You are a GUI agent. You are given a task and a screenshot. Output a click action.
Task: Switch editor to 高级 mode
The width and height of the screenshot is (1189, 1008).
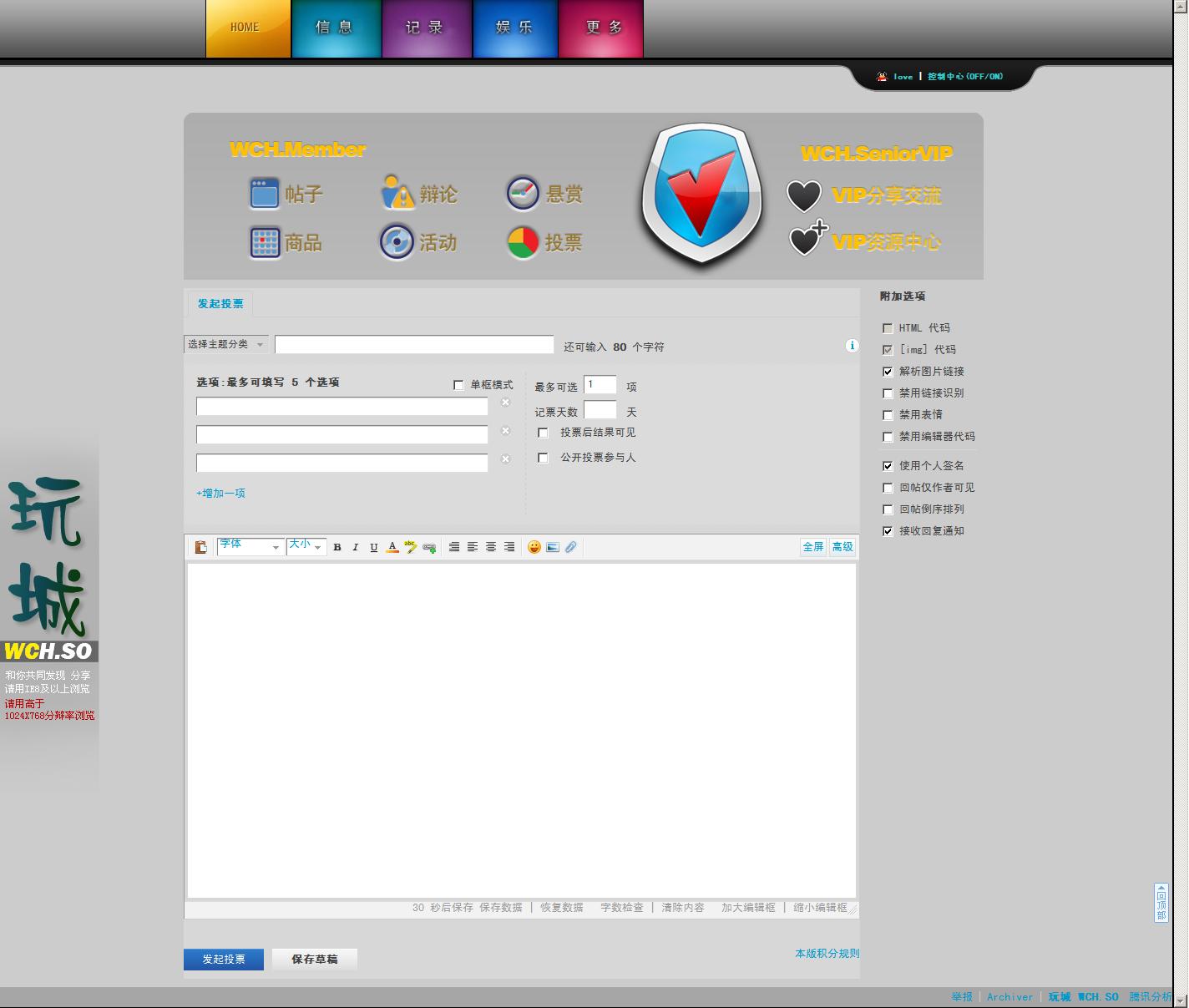pyautogui.click(x=842, y=547)
